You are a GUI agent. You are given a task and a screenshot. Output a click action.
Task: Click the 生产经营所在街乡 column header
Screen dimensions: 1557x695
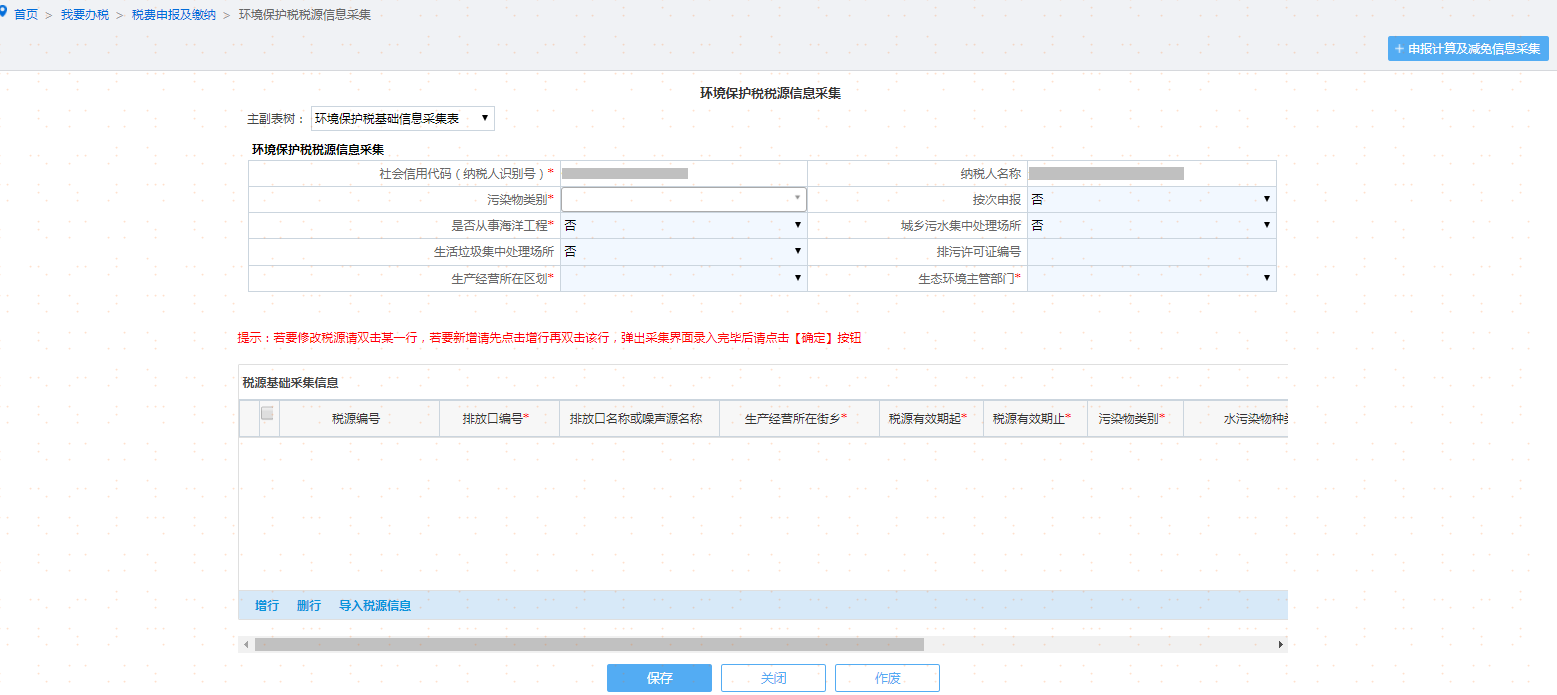pos(797,419)
